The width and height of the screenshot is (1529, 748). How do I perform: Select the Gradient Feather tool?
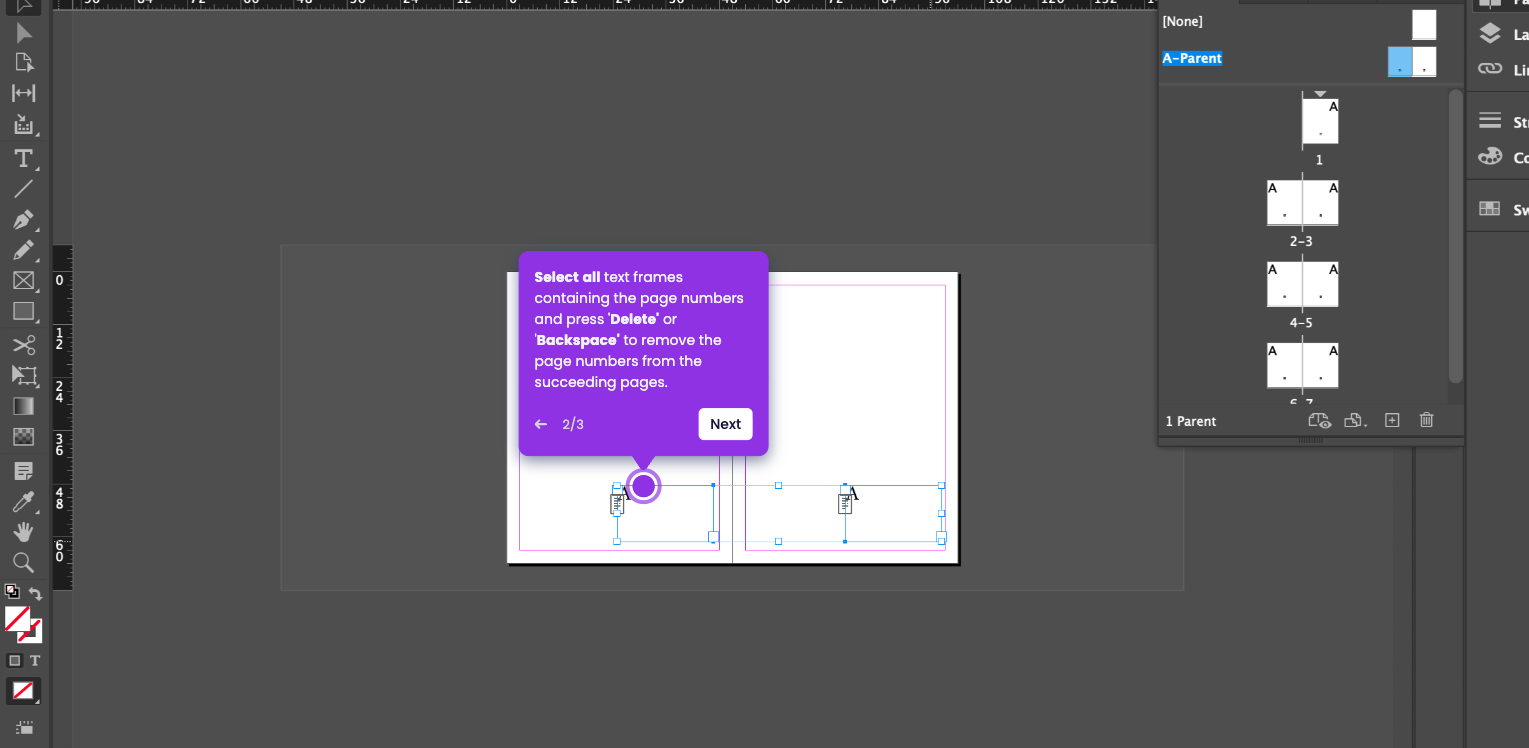coord(23,437)
